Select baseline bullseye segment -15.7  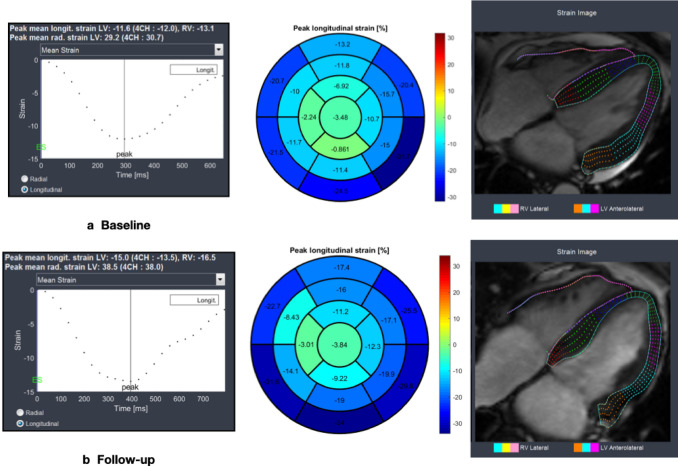point(386,94)
